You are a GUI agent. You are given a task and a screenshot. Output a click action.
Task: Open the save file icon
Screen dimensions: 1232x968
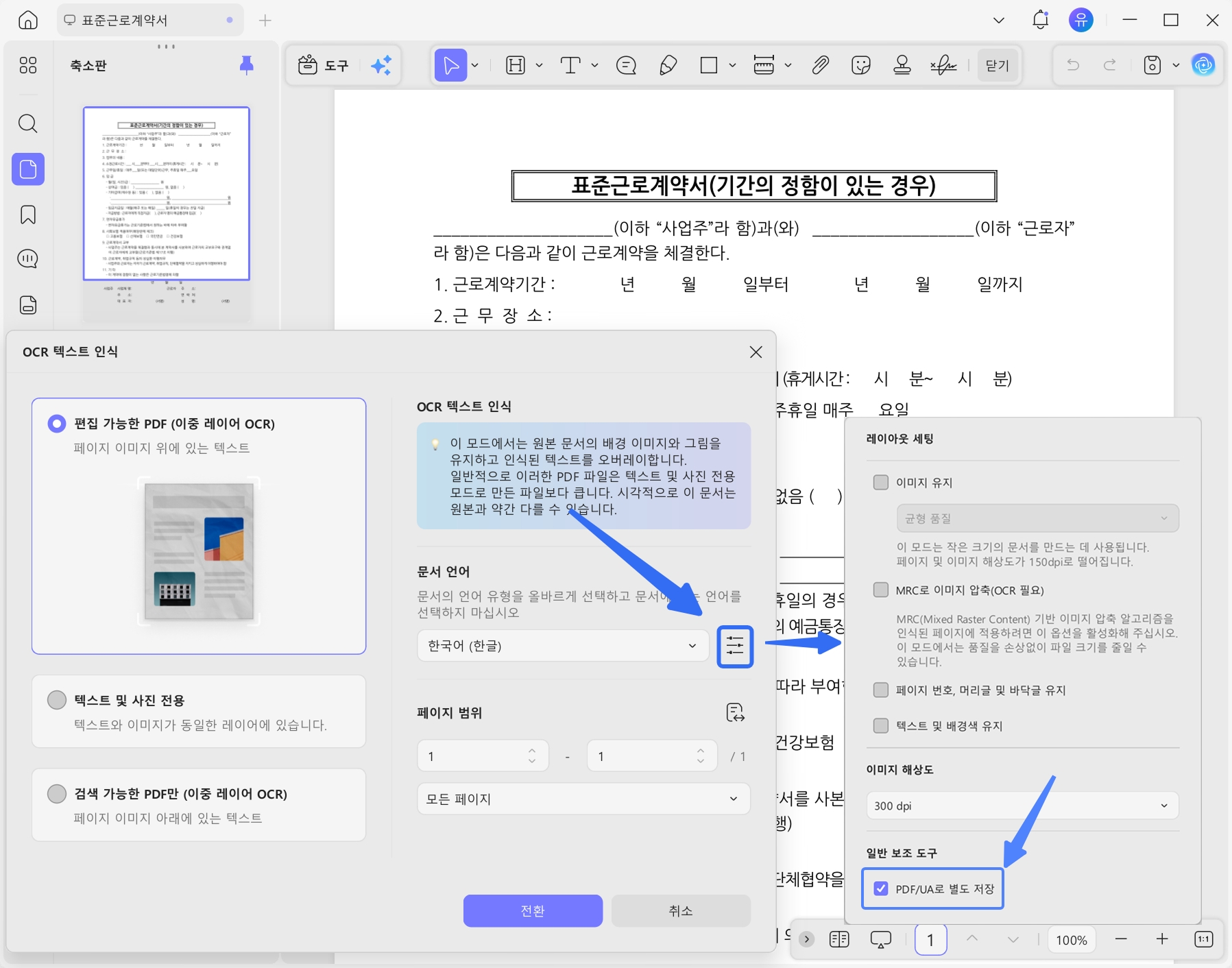coord(1152,65)
